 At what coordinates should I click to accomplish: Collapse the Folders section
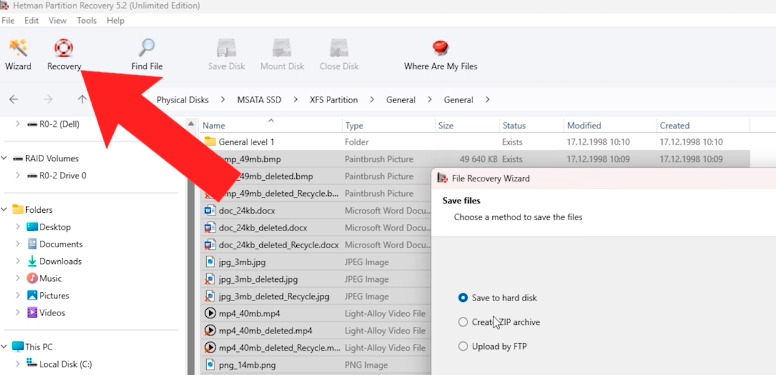point(4,210)
